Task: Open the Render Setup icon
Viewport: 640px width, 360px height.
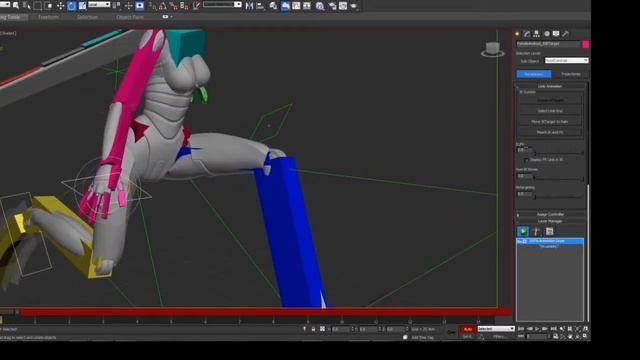Action: 332,6
